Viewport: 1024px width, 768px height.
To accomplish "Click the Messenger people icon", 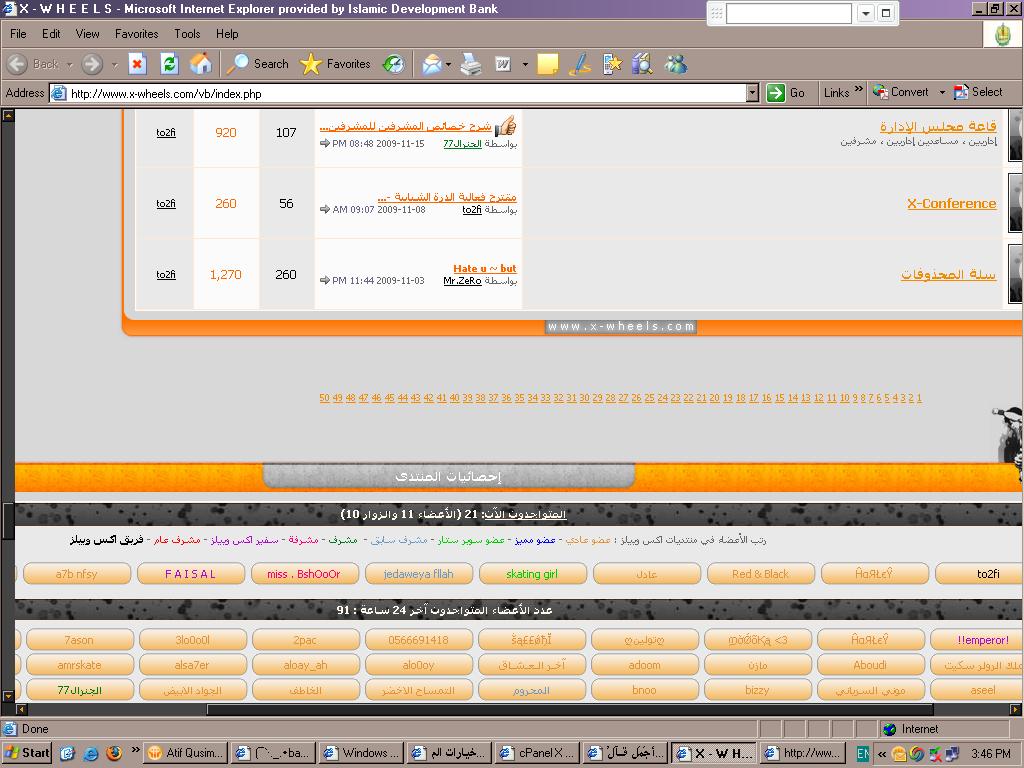I will click(676, 64).
